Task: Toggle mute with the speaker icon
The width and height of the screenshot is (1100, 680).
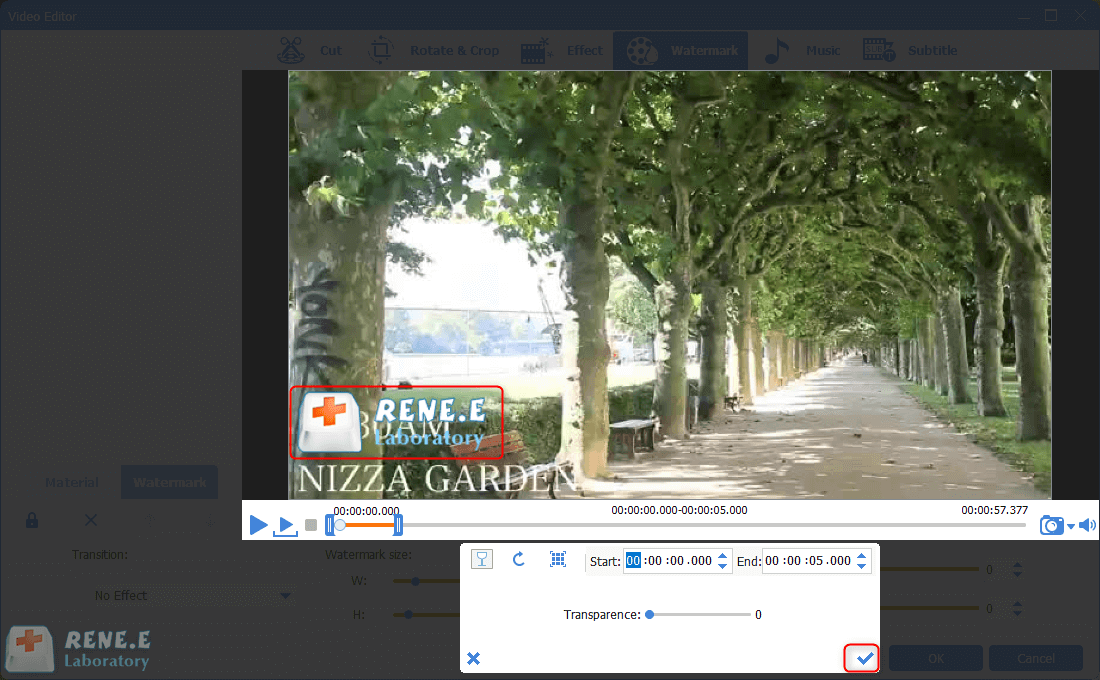Action: (x=1087, y=525)
